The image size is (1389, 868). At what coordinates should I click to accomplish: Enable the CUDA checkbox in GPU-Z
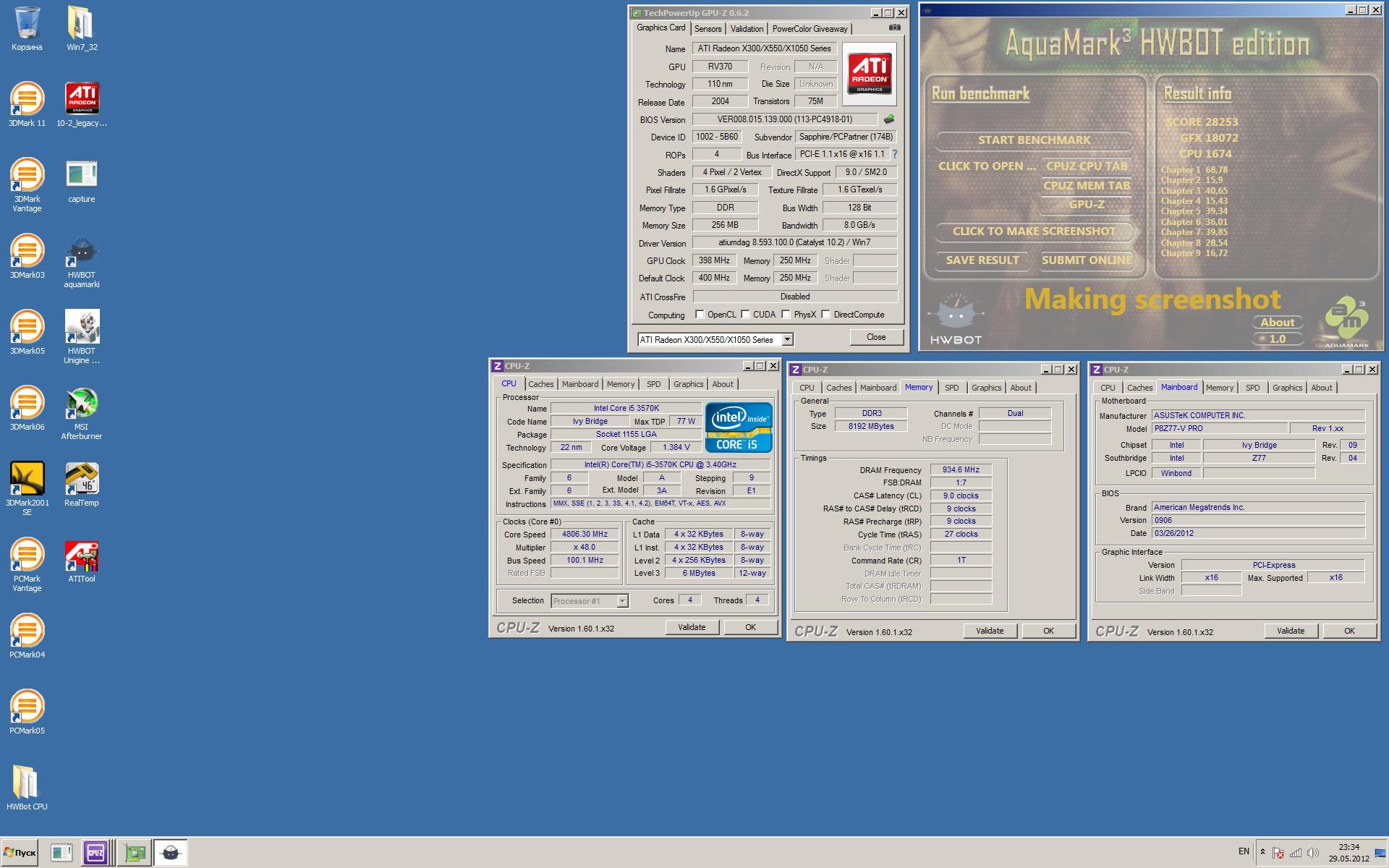[745, 315]
